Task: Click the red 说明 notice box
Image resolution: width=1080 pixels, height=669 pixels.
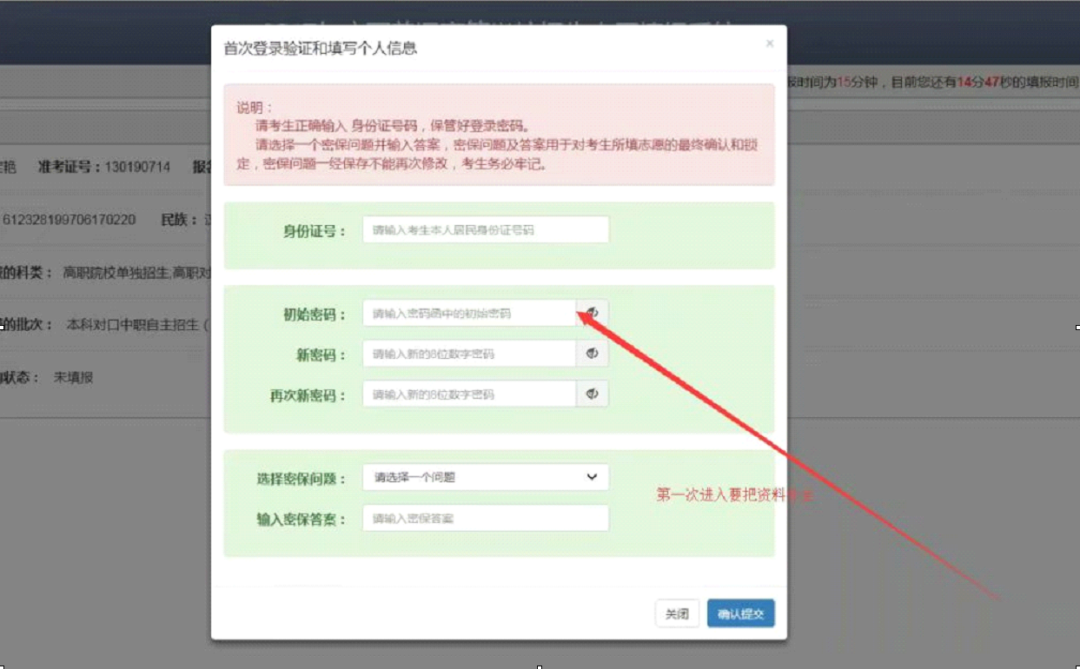Action: pyautogui.click(x=498, y=135)
